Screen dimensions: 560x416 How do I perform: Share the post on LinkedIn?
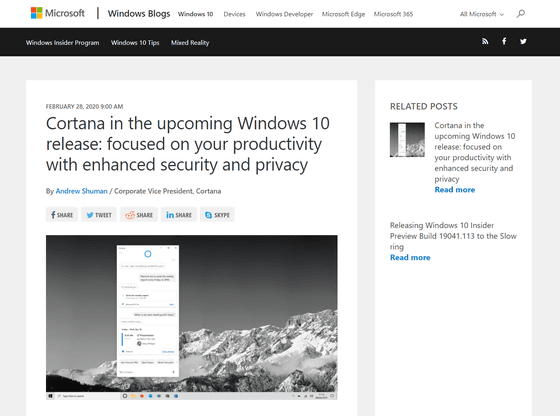click(179, 215)
